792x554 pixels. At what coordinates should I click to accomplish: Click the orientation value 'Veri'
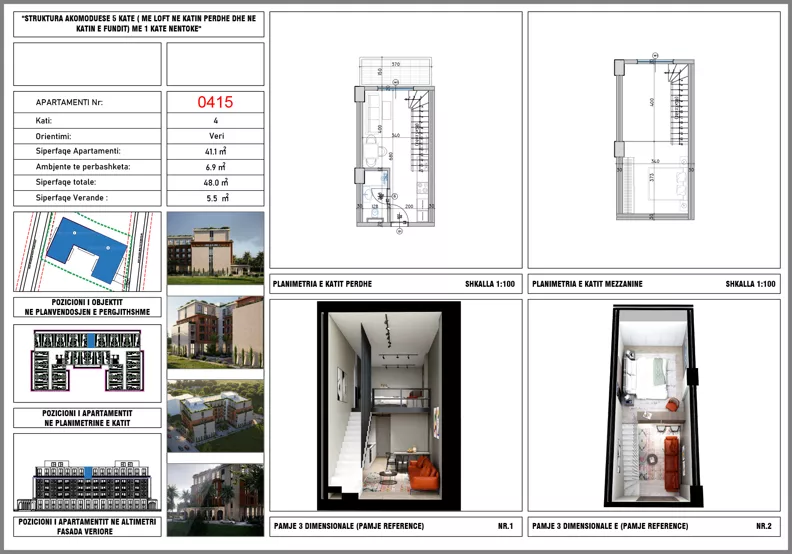pos(216,136)
